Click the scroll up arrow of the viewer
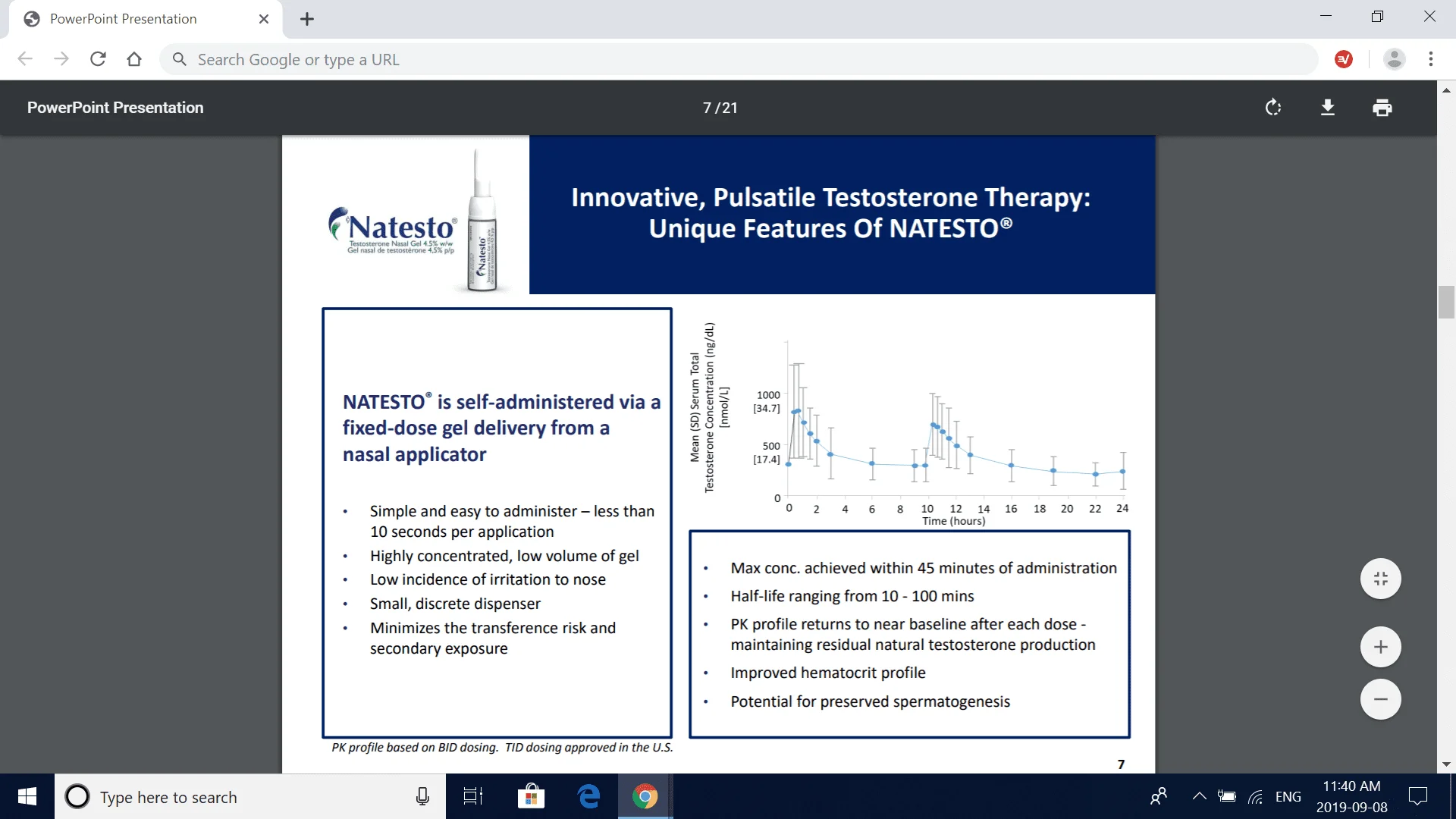Viewport: 1456px width, 819px height. point(1446,89)
